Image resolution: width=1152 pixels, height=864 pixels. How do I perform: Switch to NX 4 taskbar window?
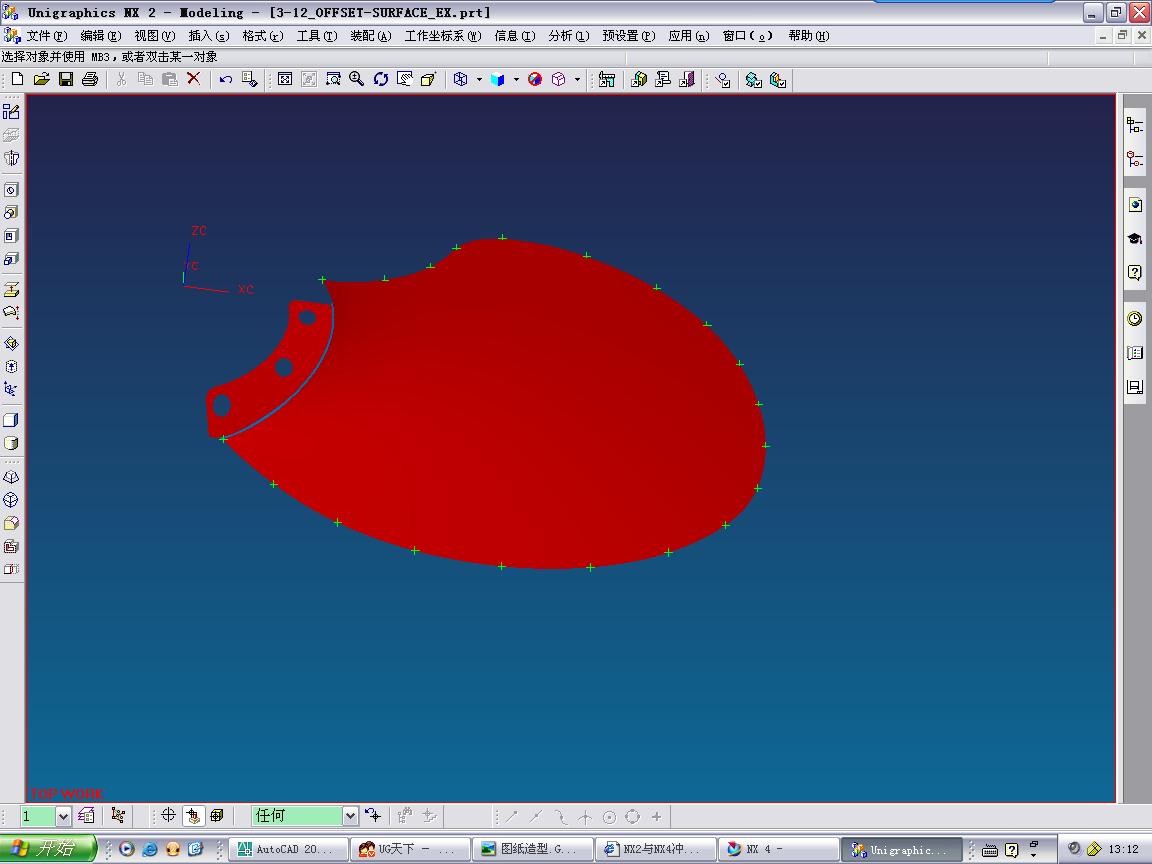(x=777, y=849)
